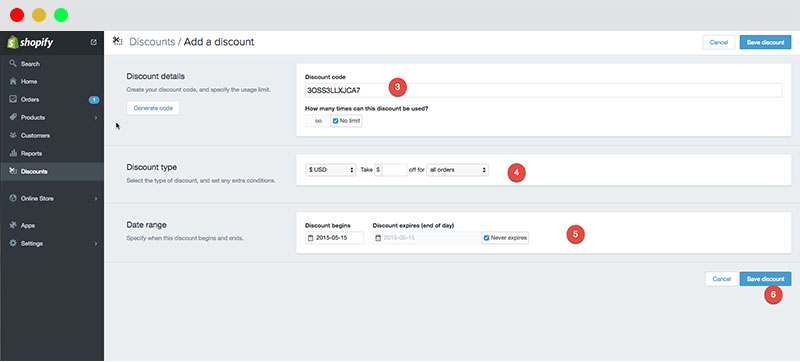This screenshot has height=362, width=800.
Task: Click the Reports bar chart icon
Action: tap(13, 153)
